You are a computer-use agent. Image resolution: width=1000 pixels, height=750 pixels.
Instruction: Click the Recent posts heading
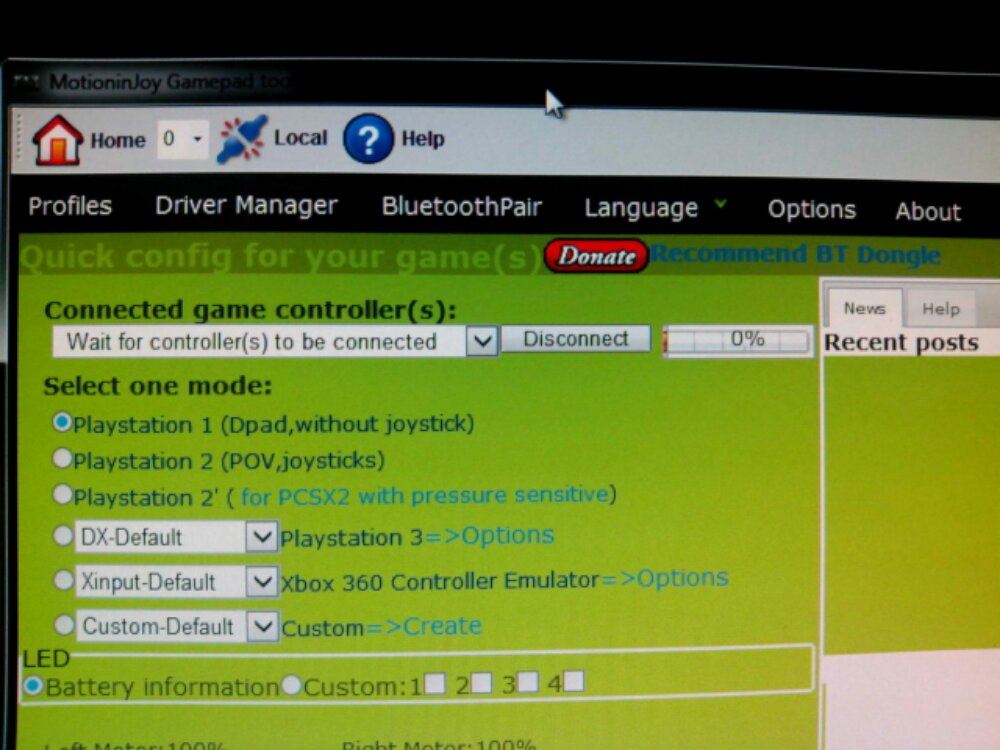coord(901,342)
